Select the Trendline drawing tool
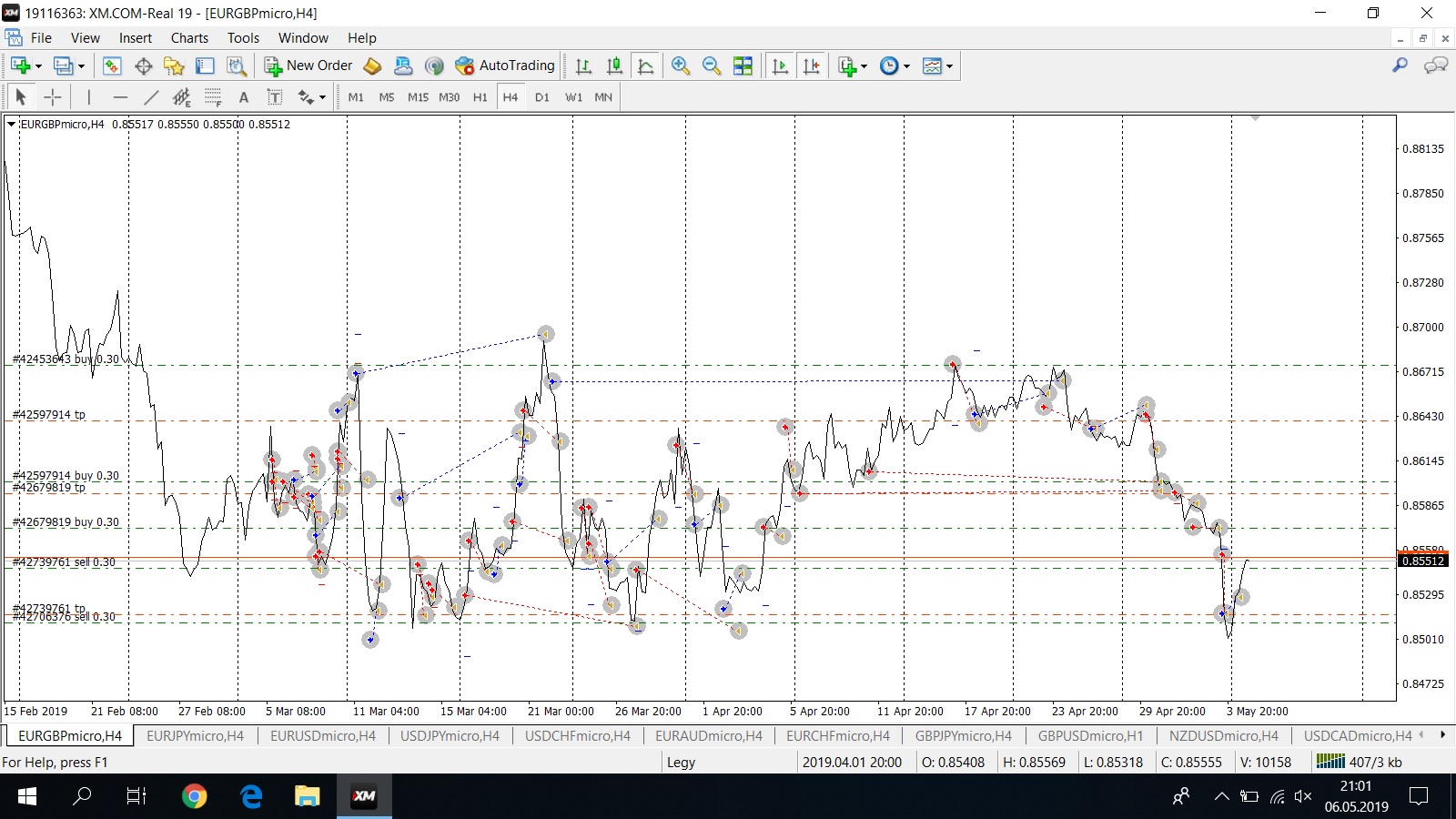Viewport: 1456px width, 819px height. pyautogui.click(x=151, y=96)
